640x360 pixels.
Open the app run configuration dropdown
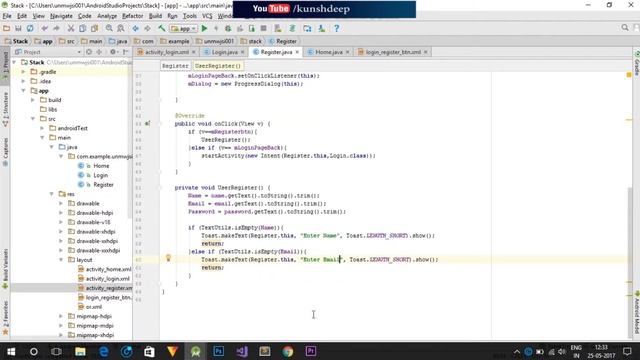[x=184, y=28]
